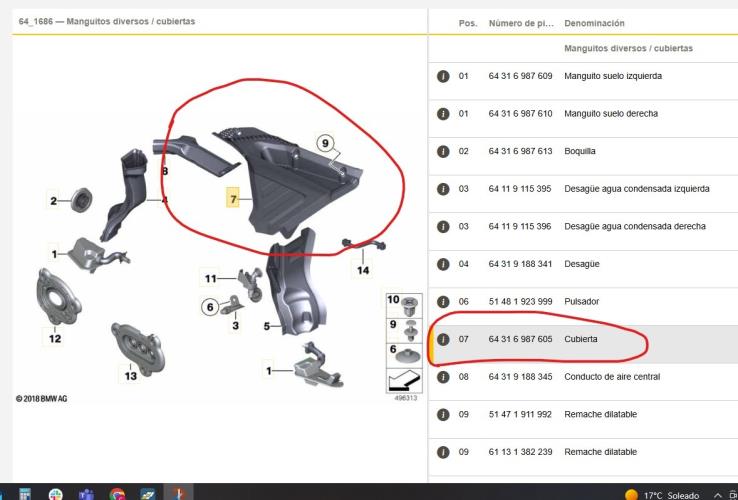Screen dimensions: 738x500
Task: Select circled position 9 label in diagram
Action: pyautogui.click(x=325, y=143)
